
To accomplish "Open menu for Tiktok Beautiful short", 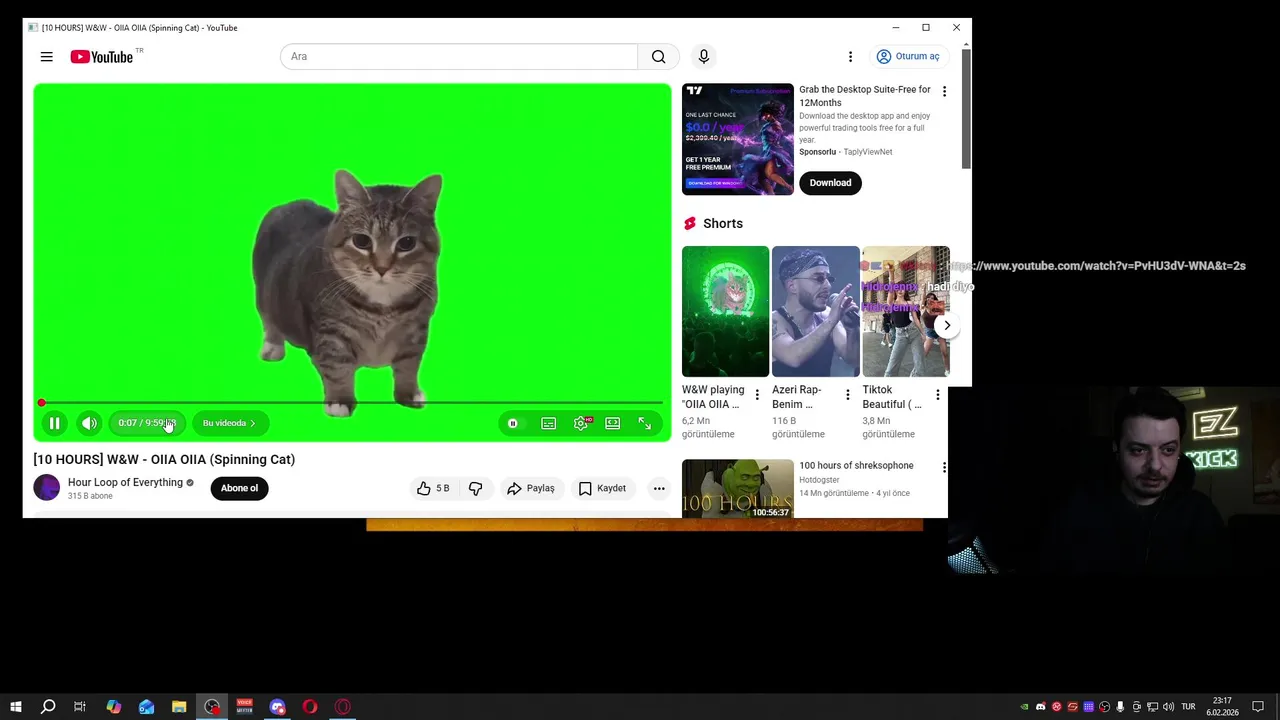I will (x=938, y=395).
